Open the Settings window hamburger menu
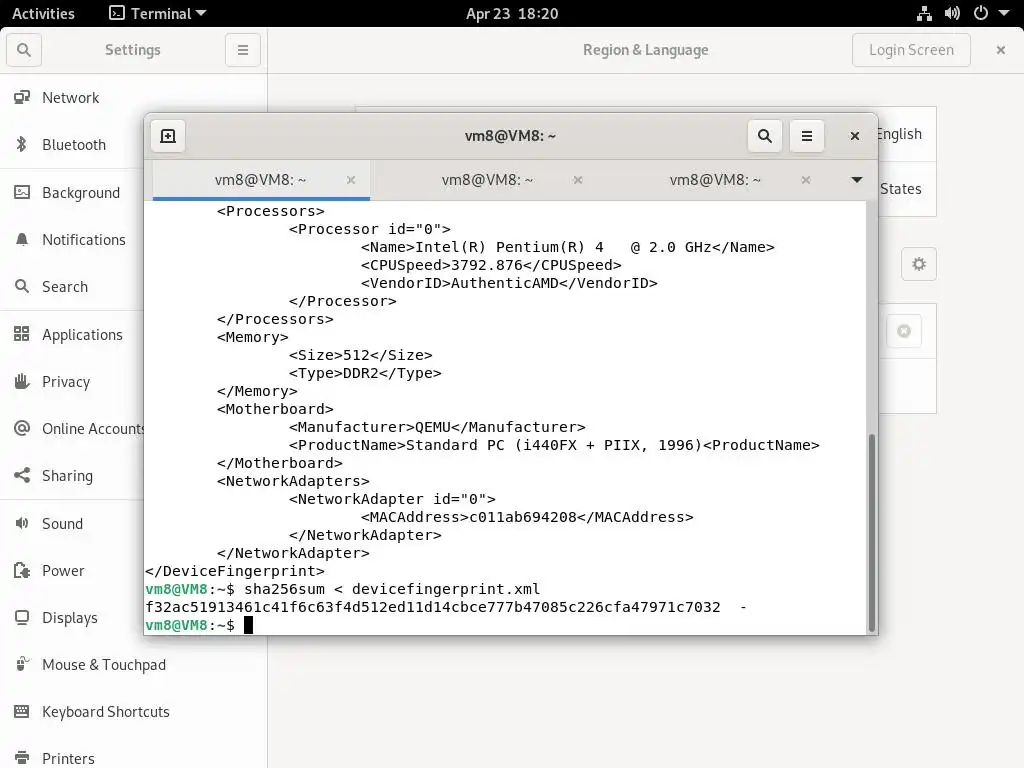 [242, 50]
